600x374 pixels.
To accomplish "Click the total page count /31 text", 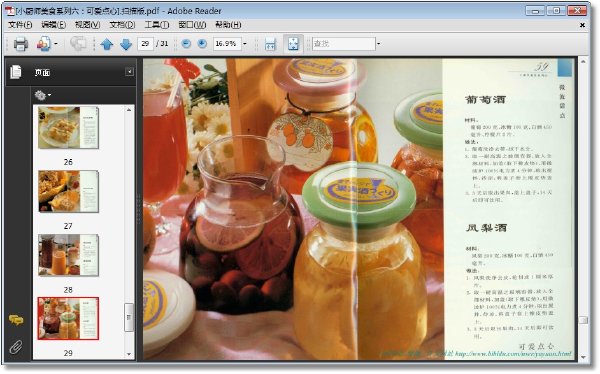I will (x=162, y=44).
